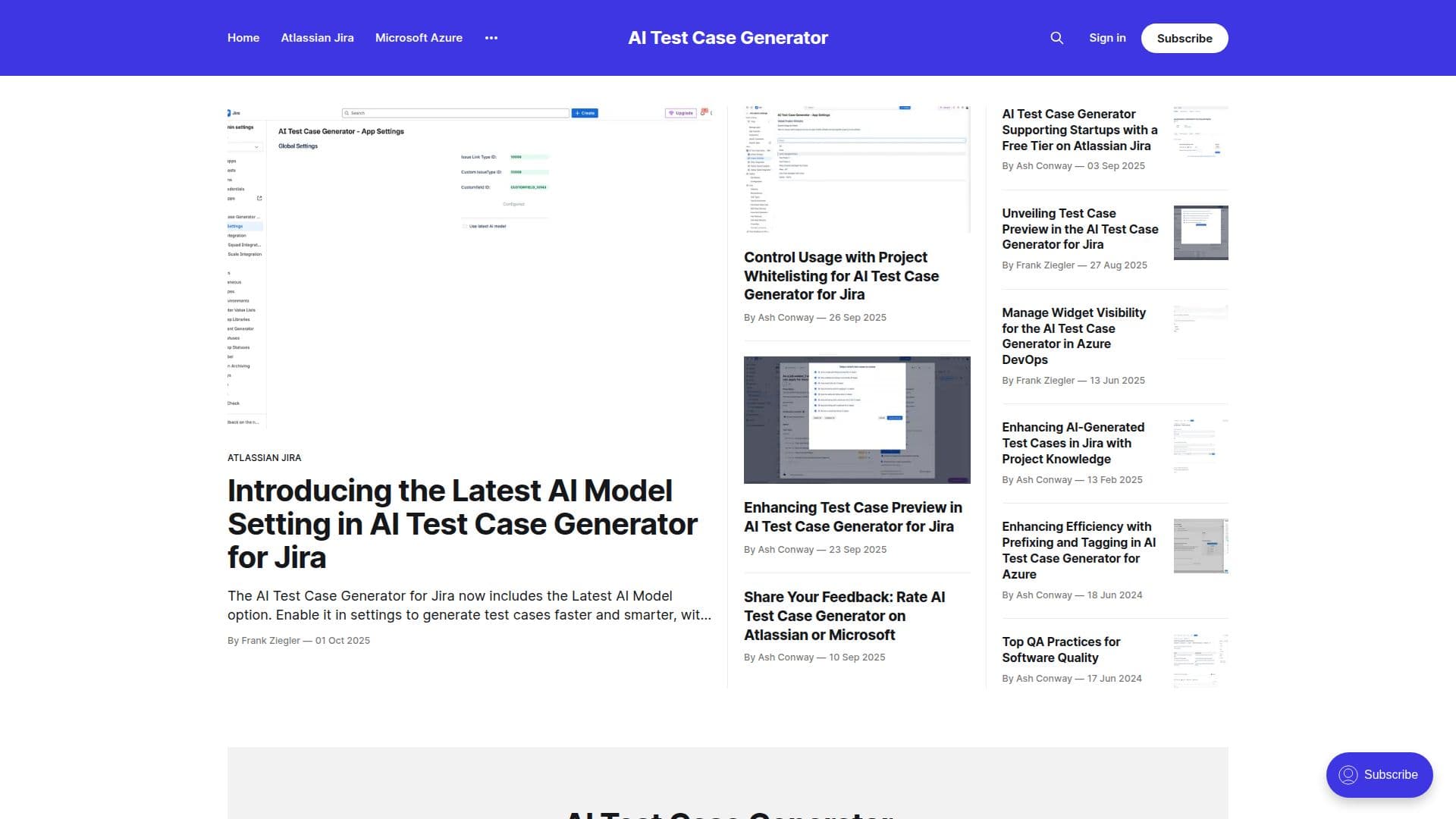The width and height of the screenshot is (1456, 819).
Task: Click the header Subscribe button
Action: [1185, 38]
